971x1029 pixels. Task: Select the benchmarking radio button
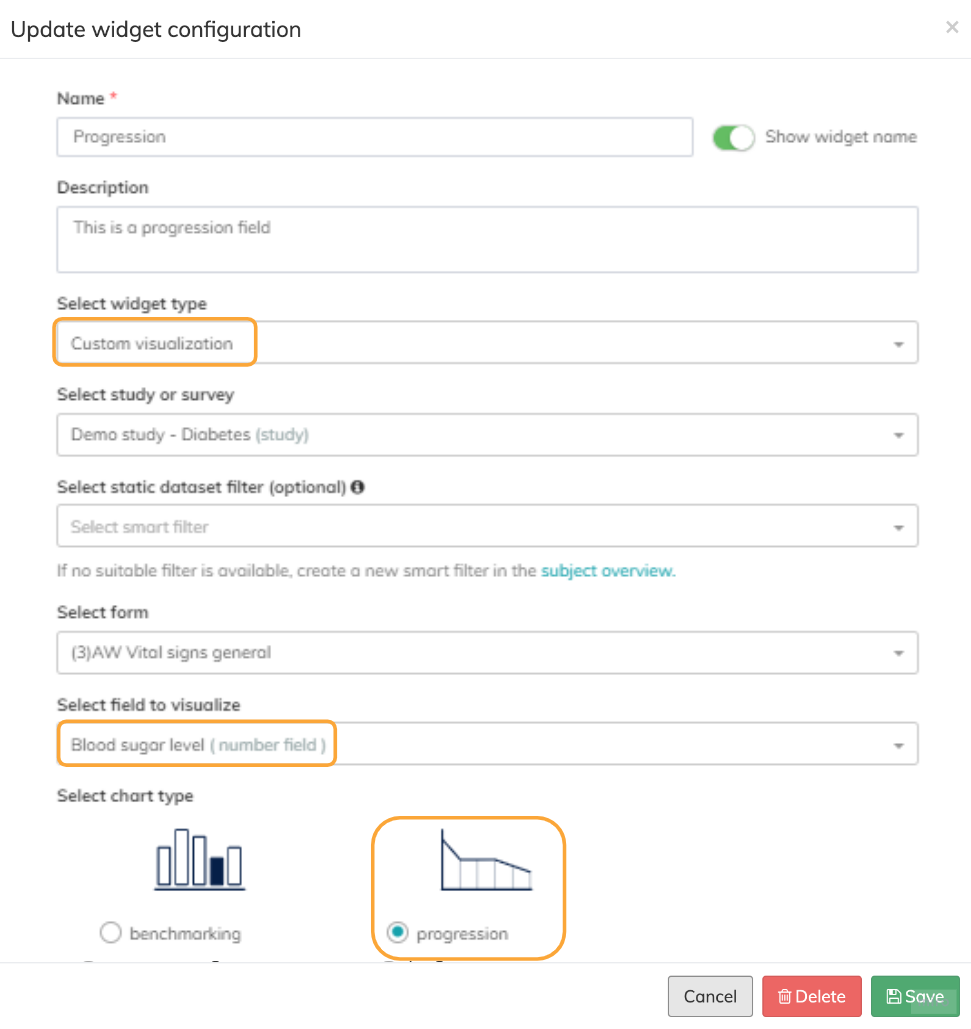point(111,933)
